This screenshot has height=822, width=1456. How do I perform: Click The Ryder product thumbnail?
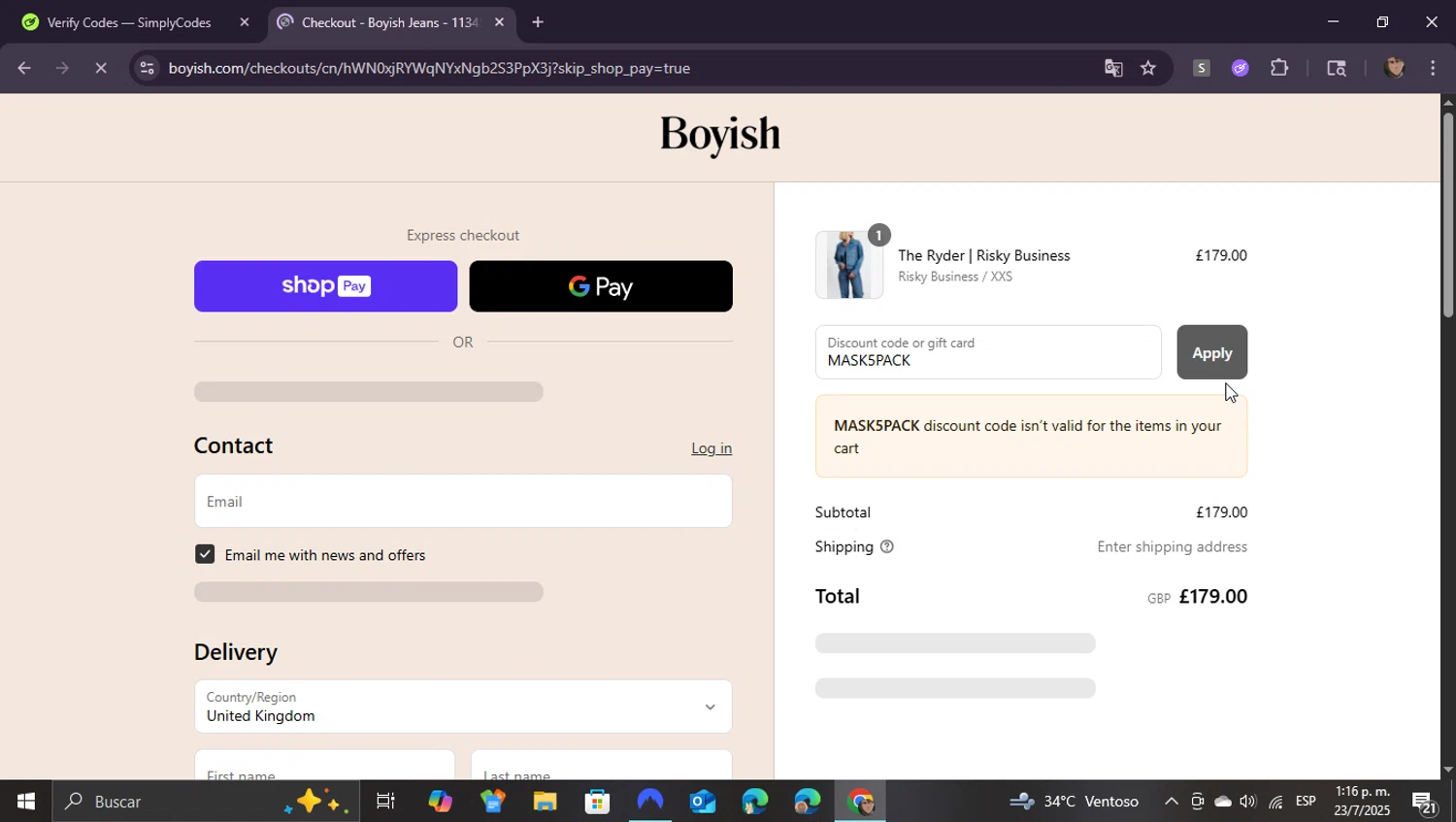coord(849,265)
